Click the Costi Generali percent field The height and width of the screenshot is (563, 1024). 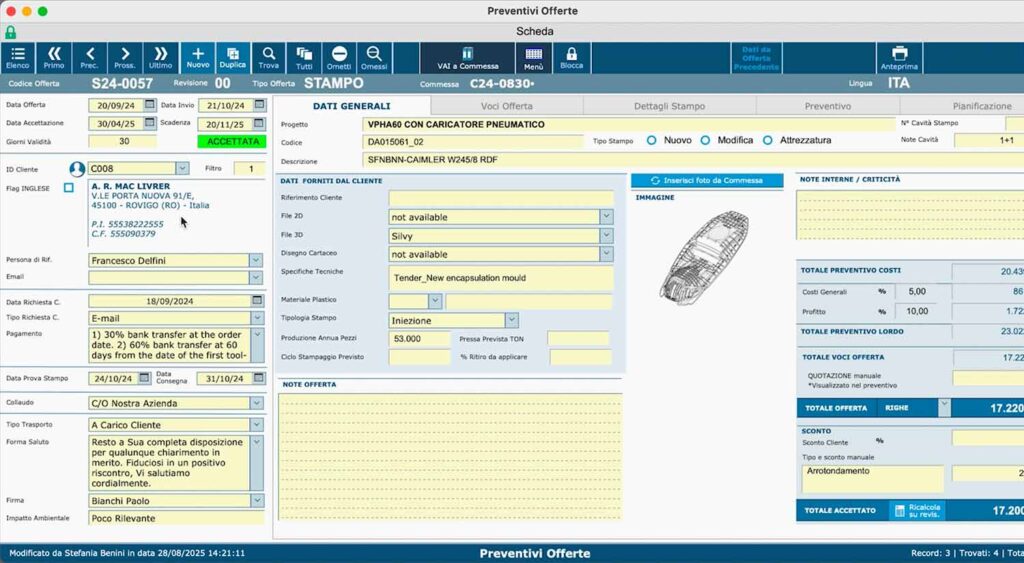[916, 292]
